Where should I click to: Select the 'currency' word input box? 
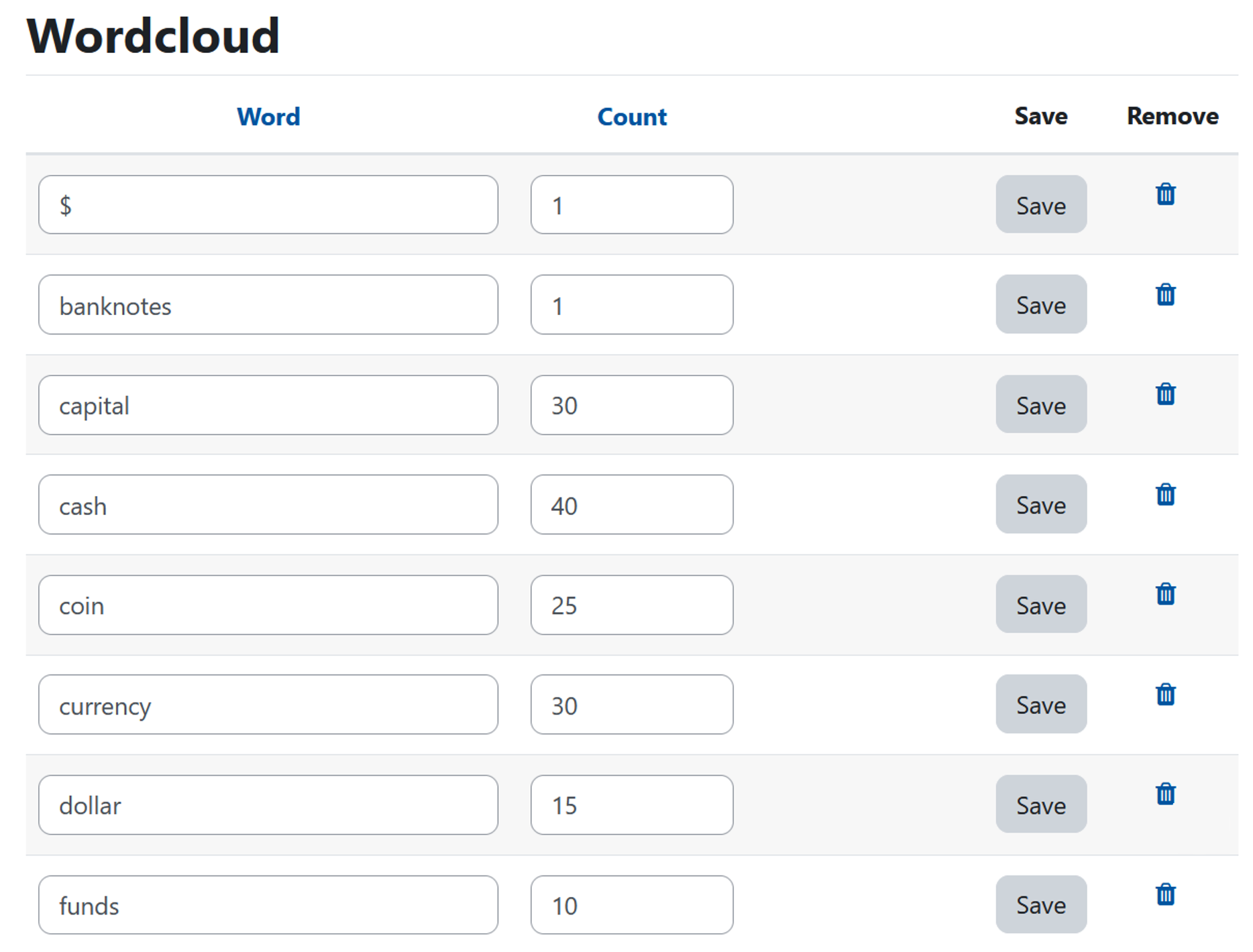point(268,705)
